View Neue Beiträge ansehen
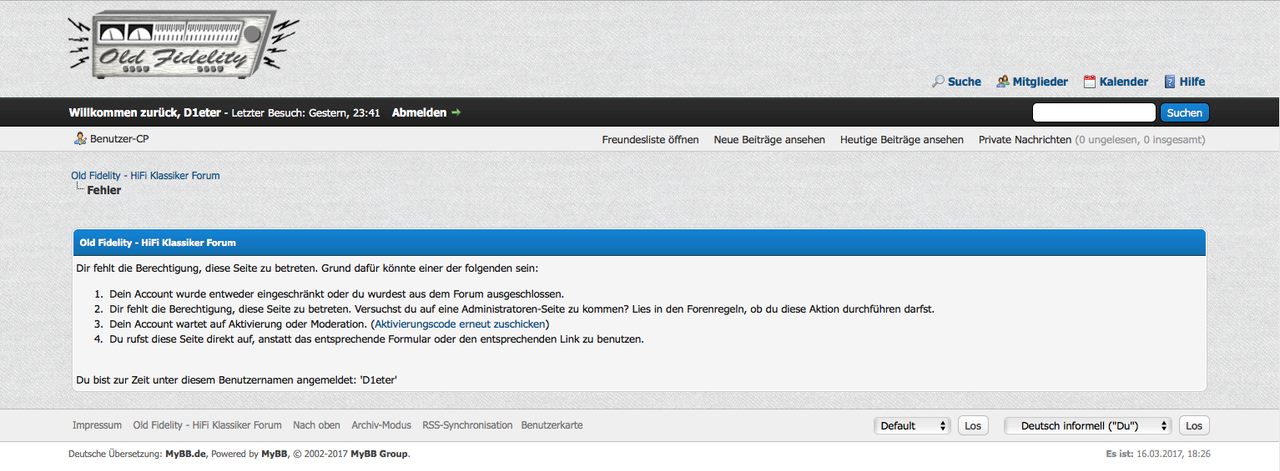 click(x=769, y=140)
